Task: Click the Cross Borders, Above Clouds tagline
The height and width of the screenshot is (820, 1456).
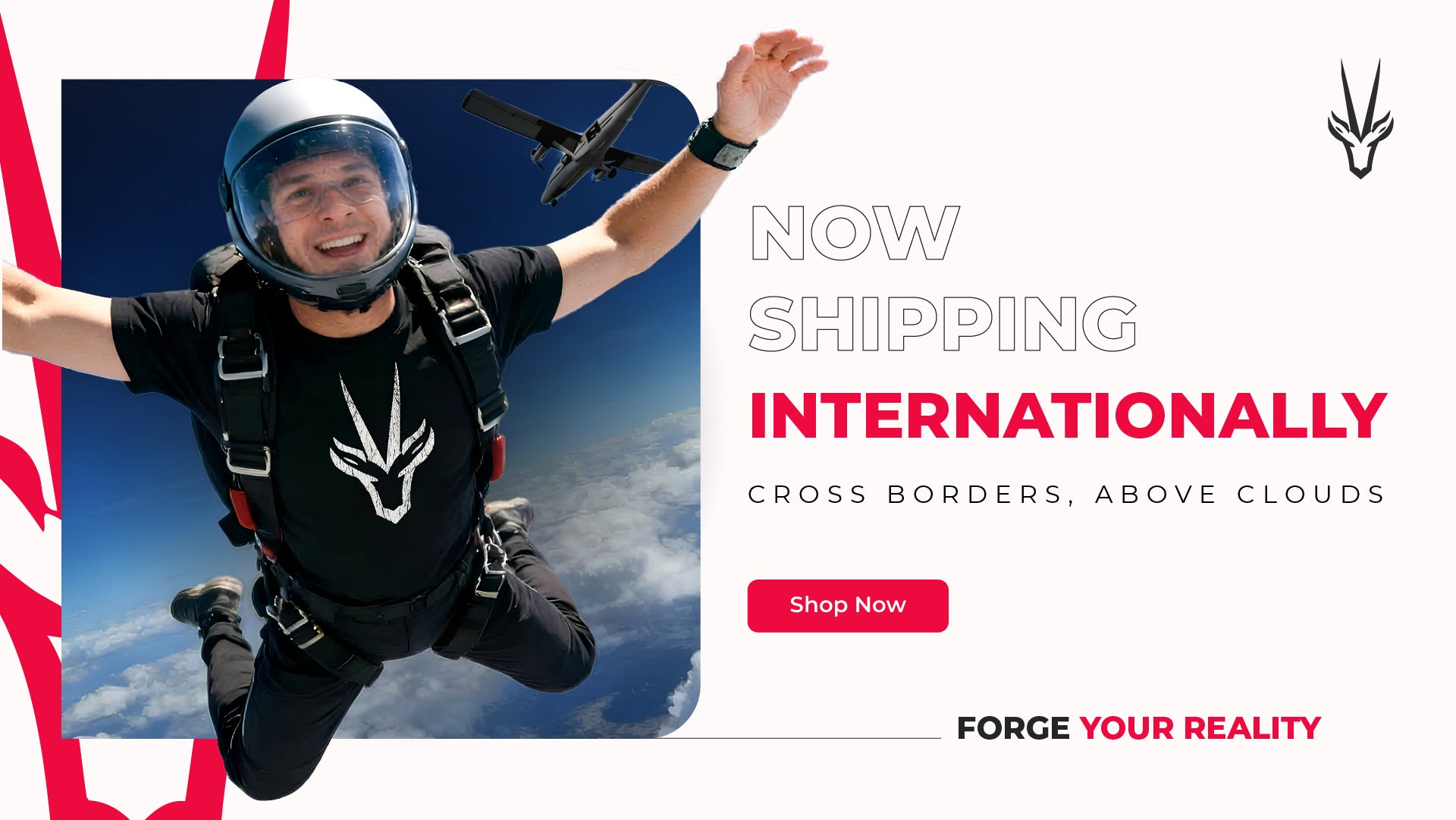Action: [x=1066, y=495]
